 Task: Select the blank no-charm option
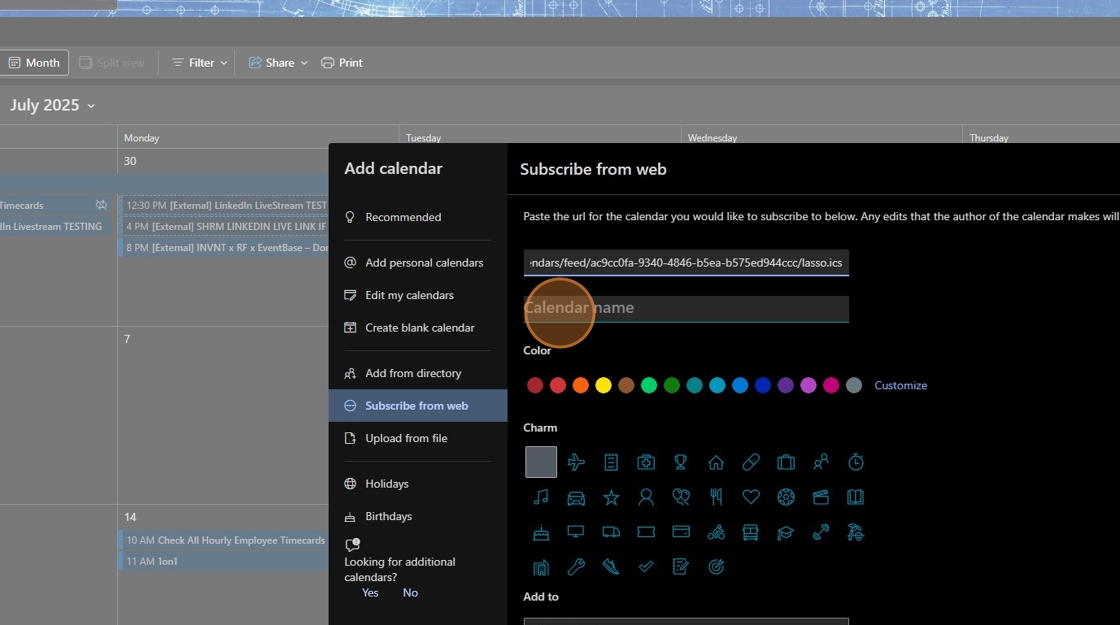pyautogui.click(x=541, y=462)
